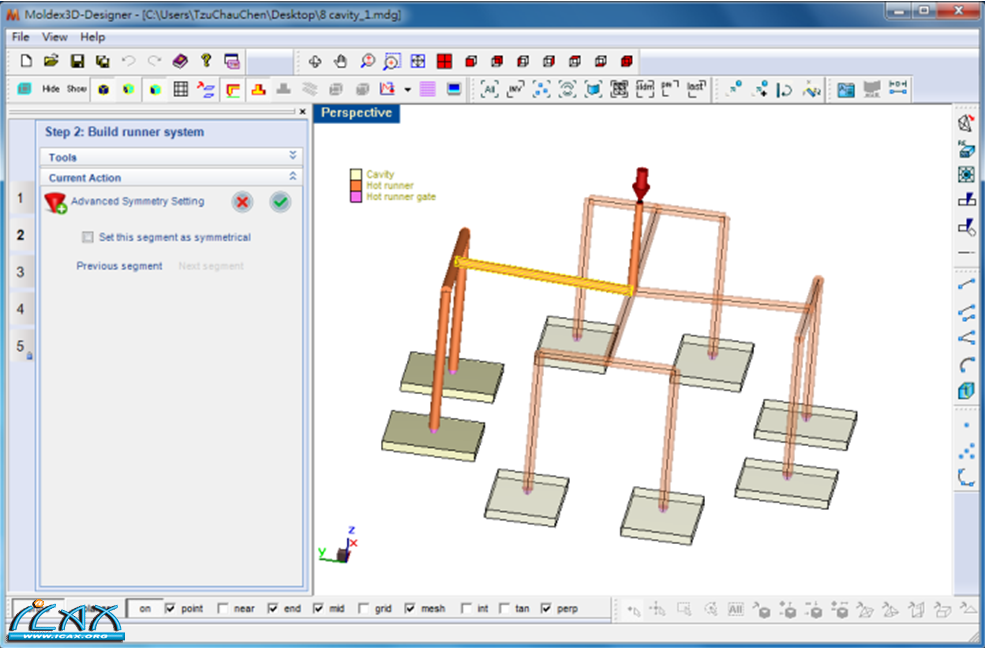Collapse the Current Action section
This screenshot has height=648, width=985.
pyautogui.click(x=293, y=177)
